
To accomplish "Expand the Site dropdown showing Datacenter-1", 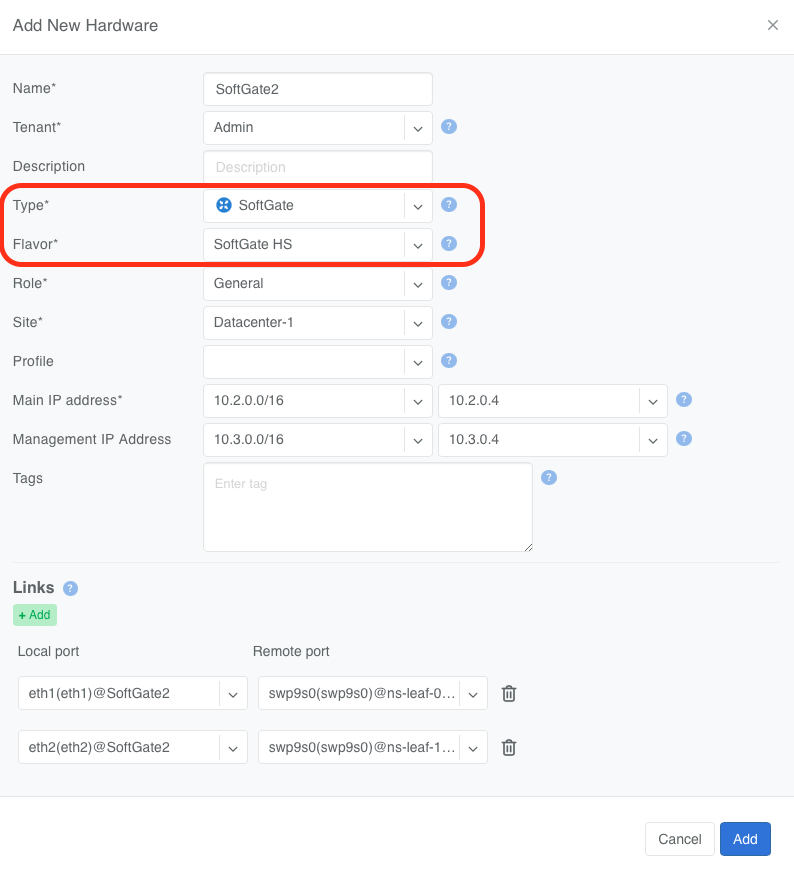I will click(317, 323).
